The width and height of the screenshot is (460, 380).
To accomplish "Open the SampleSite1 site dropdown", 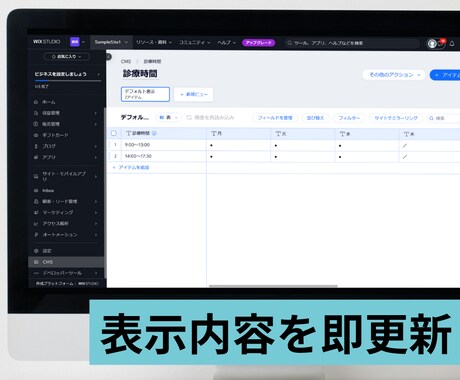I will pyautogui.click(x=111, y=42).
